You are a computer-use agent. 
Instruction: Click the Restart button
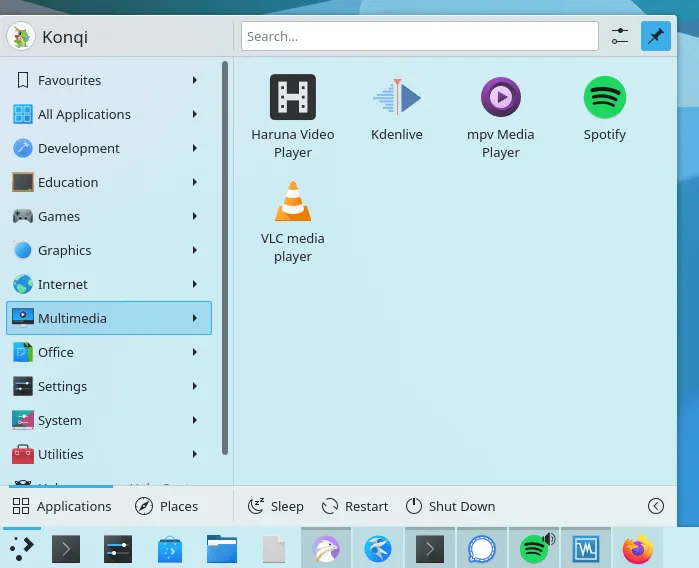355,506
